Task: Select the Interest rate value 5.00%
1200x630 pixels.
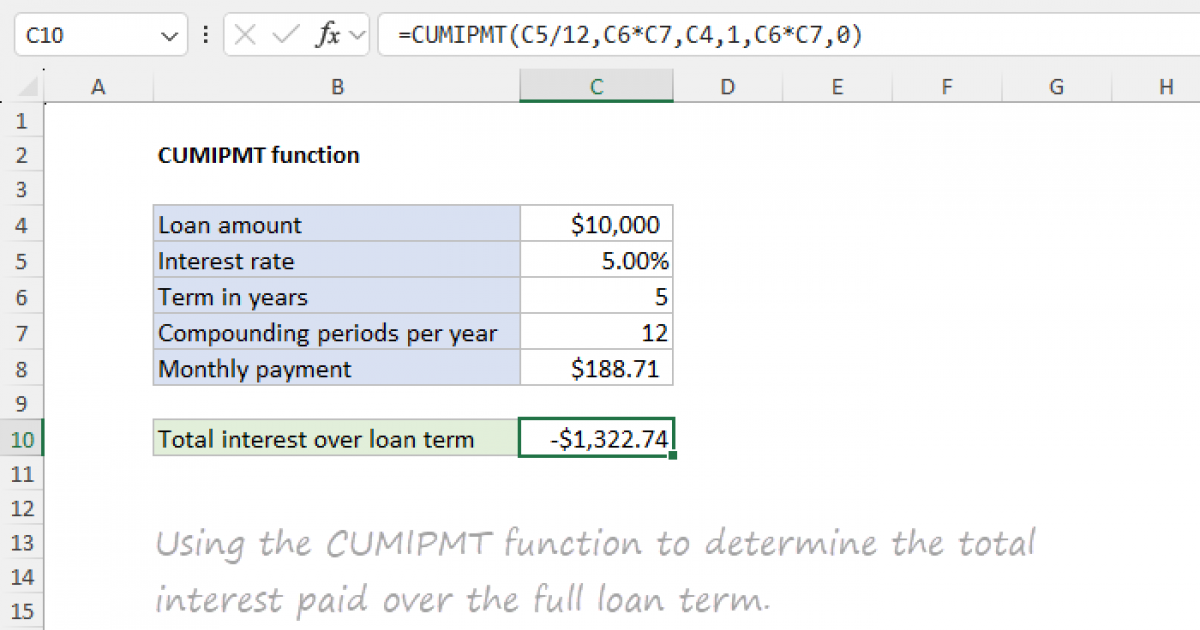Action: click(596, 260)
